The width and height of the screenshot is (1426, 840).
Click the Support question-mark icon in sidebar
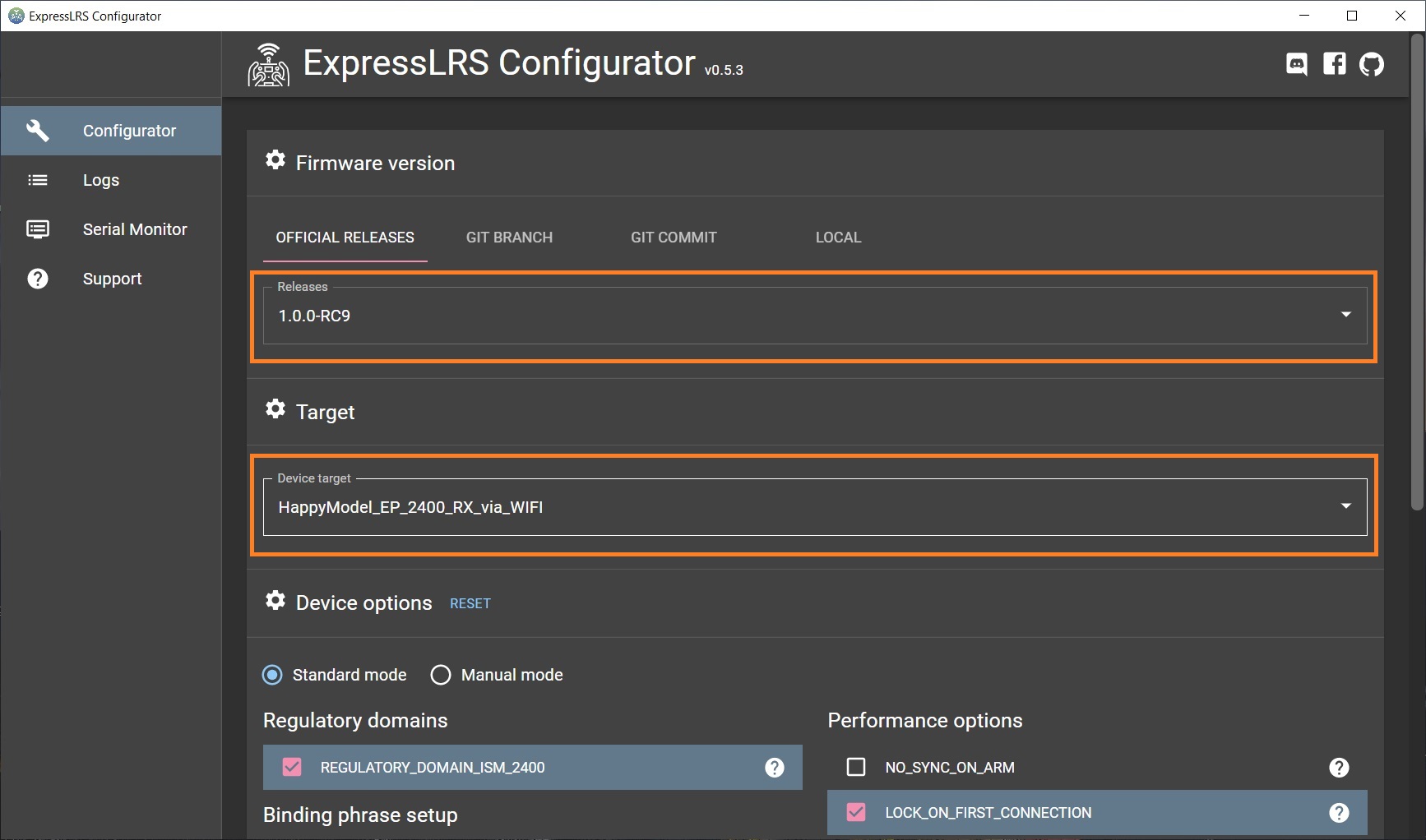coord(38,279)
